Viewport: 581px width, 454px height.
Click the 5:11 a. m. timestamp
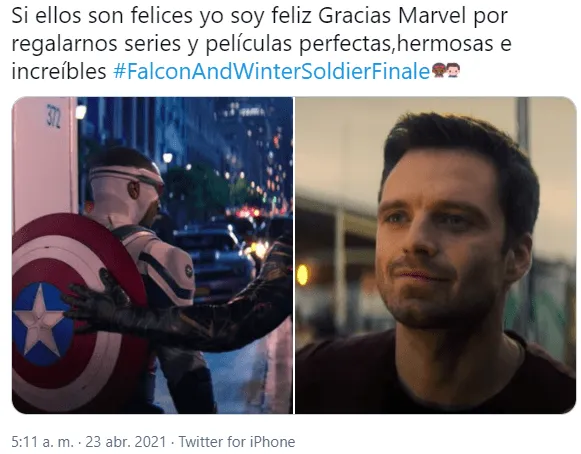(x=43, y=442)
